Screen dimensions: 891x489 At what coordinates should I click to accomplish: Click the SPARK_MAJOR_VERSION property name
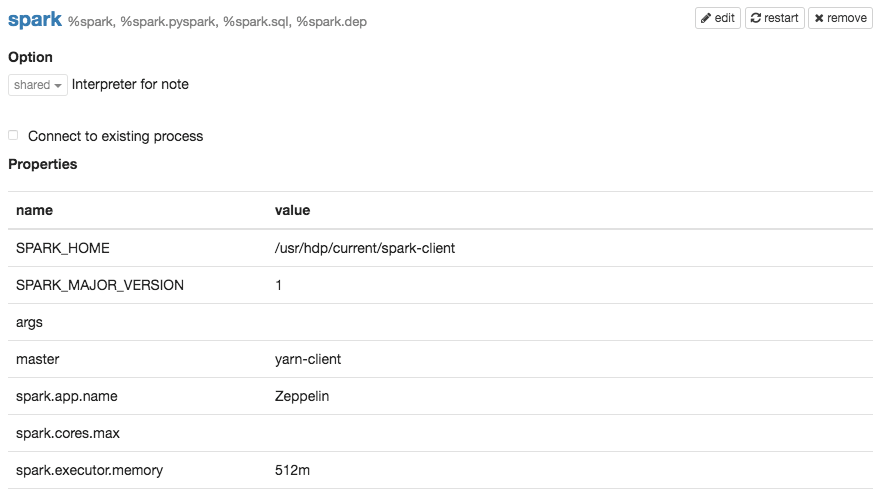click(x=100, y=285)
